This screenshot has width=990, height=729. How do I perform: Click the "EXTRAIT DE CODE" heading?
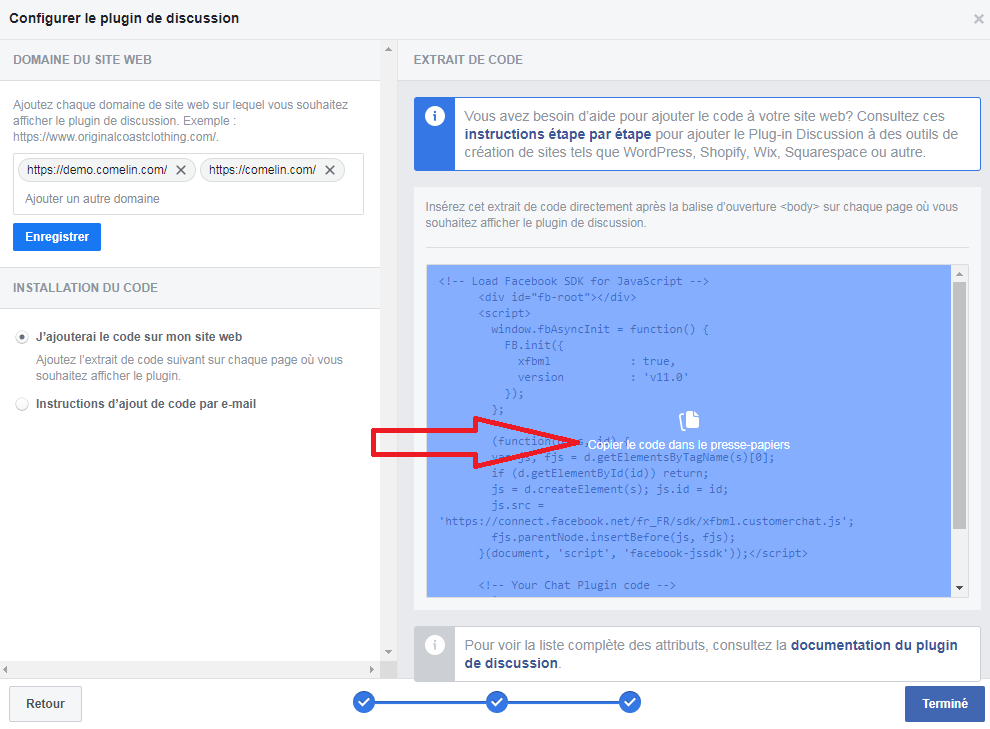(x=468, y=60)
